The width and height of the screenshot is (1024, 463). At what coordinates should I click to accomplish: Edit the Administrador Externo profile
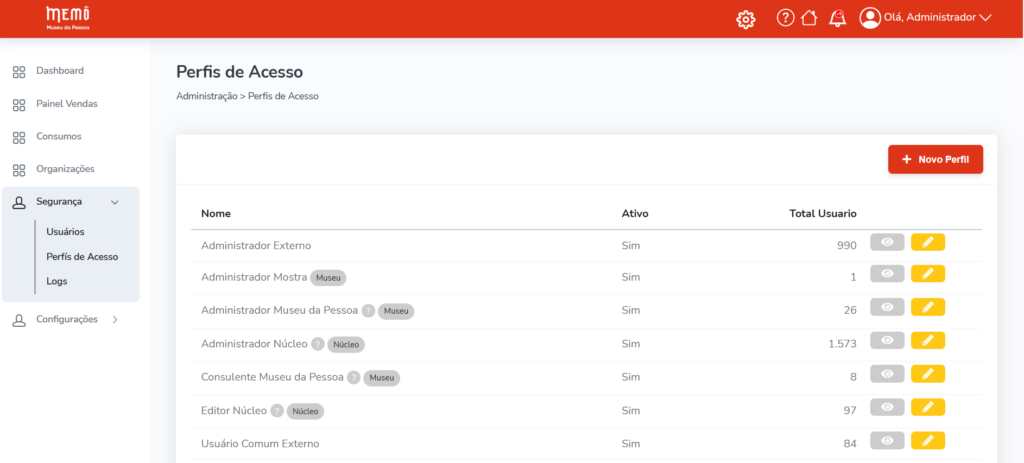(927, 242)
